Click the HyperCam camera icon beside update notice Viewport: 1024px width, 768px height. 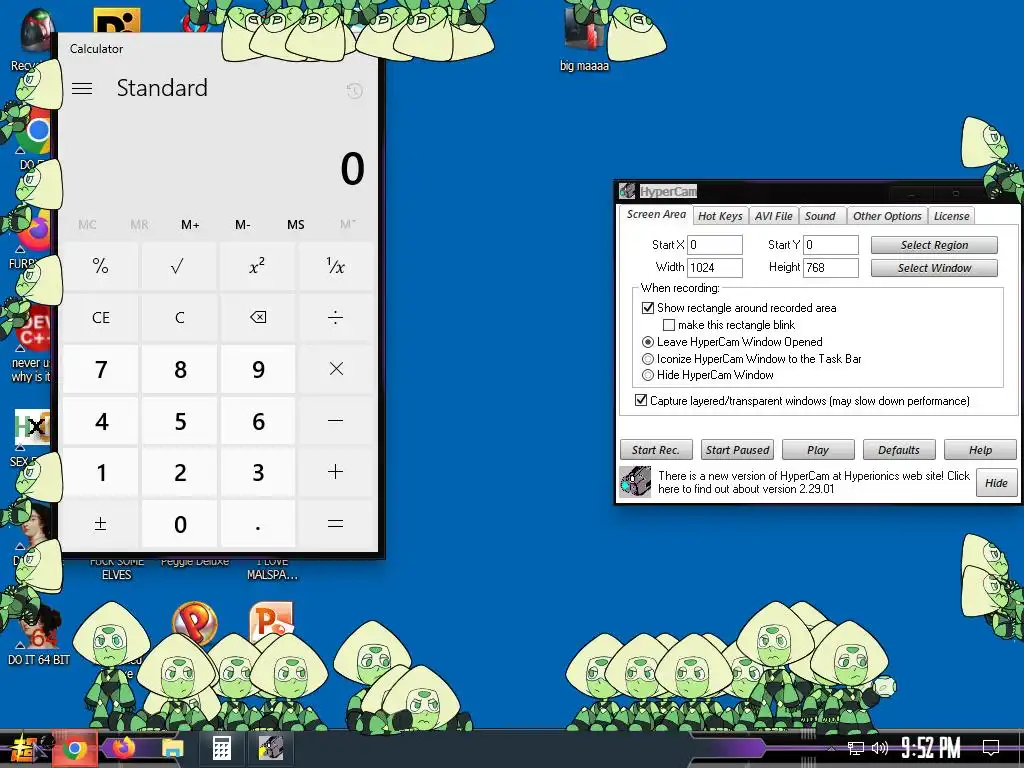coord(635,482)
